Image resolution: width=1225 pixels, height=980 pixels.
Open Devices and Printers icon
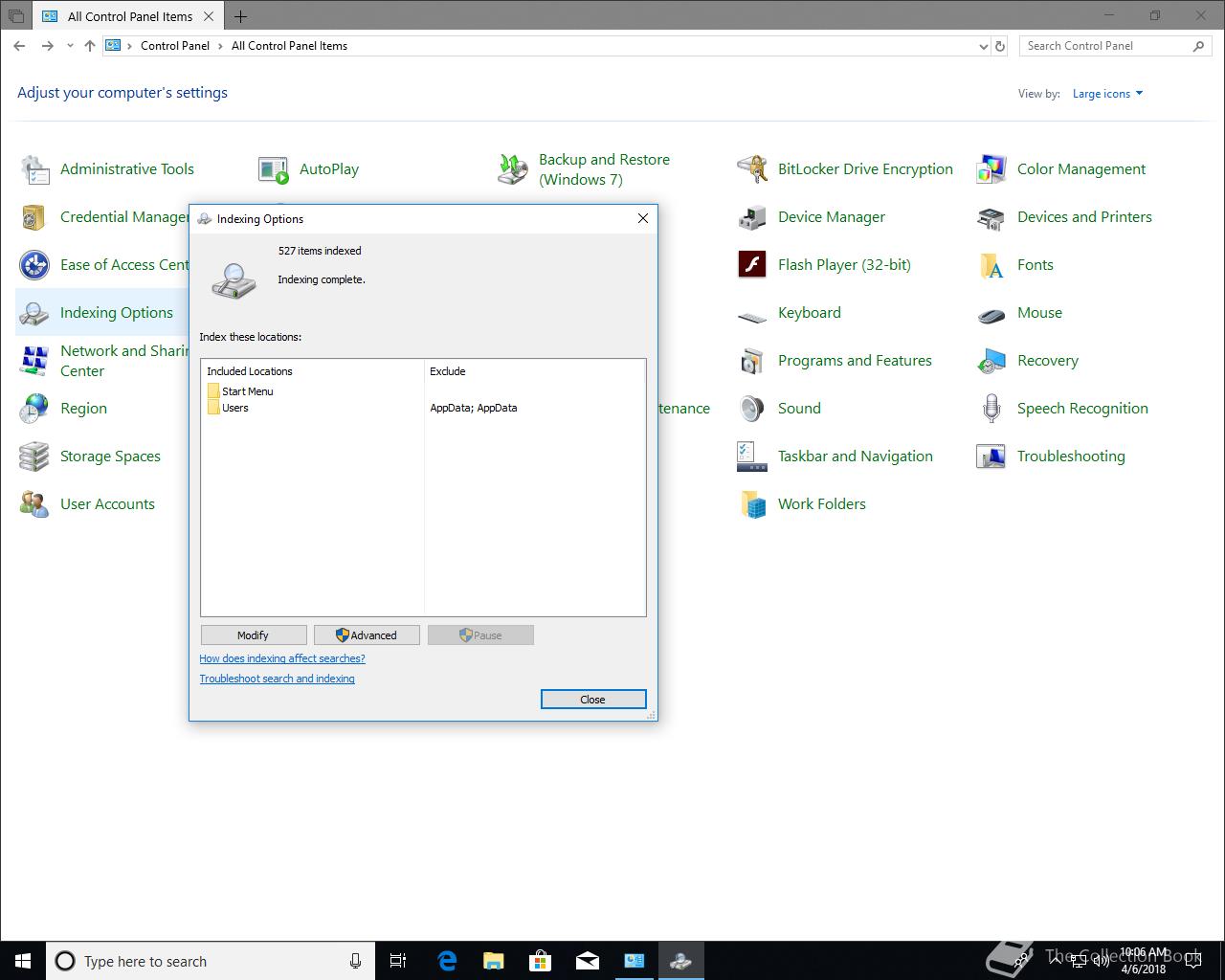click(991, 217)
